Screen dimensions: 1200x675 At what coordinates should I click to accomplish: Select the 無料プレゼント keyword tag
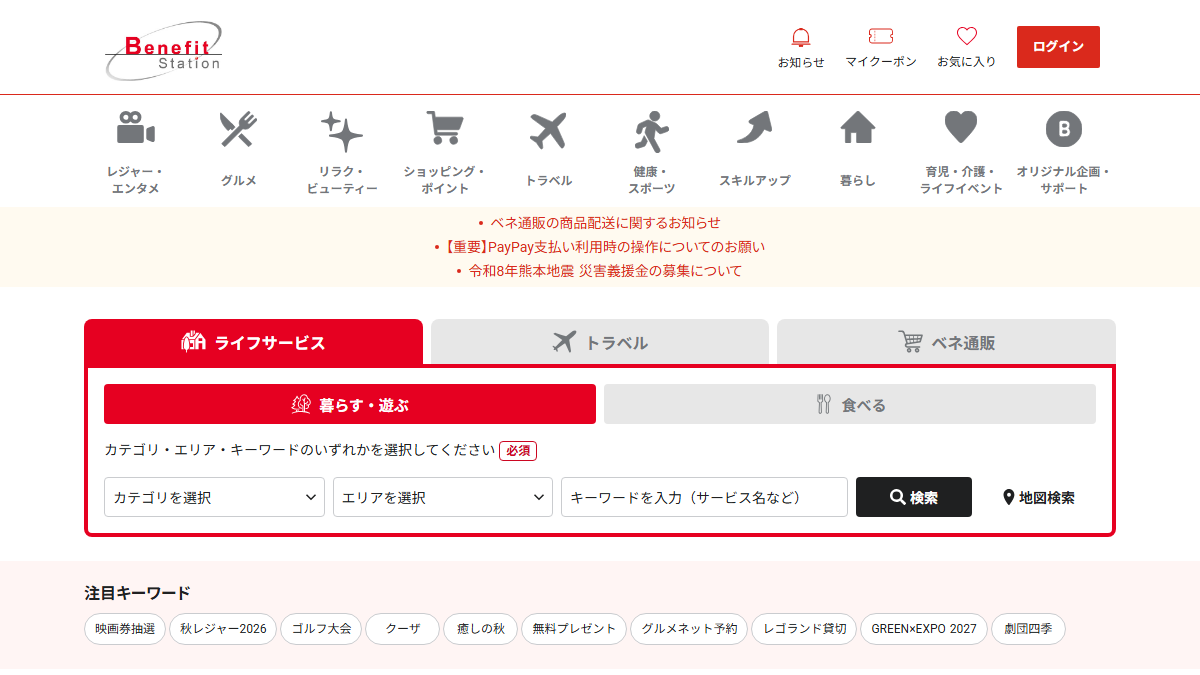click(x=574, y=629)
